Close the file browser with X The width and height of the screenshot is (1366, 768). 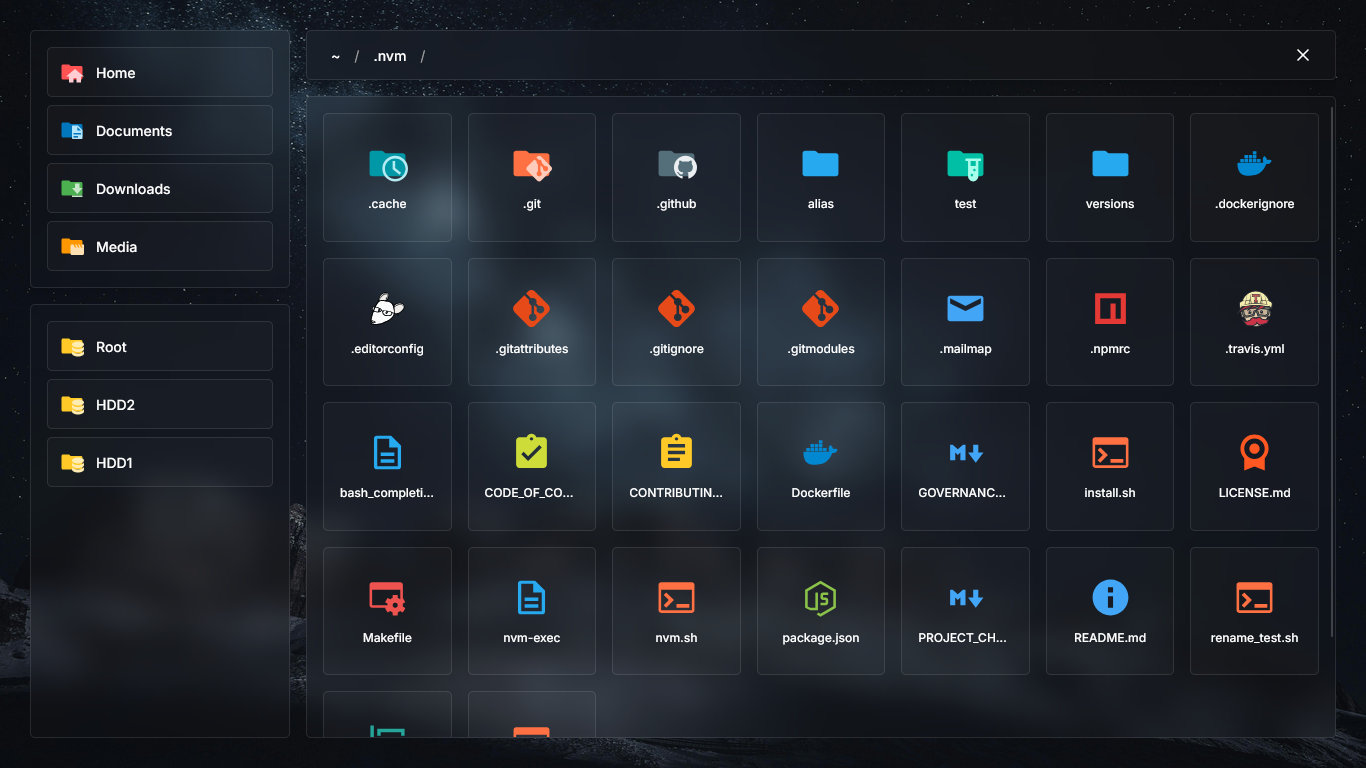(1303, 55)
